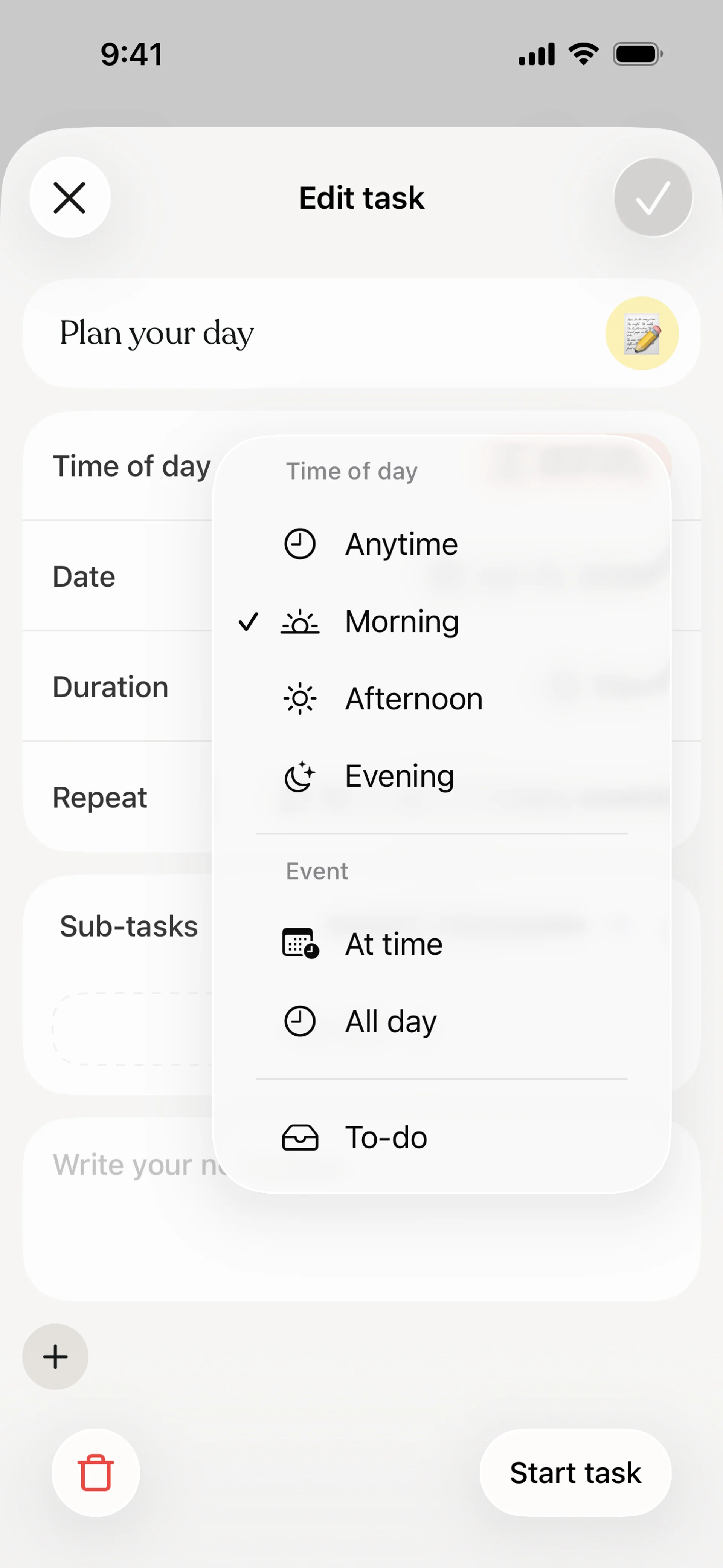Click the Evening moon icon
The width and height of the screenshot is (723, 1568).
tap(299, 776)
